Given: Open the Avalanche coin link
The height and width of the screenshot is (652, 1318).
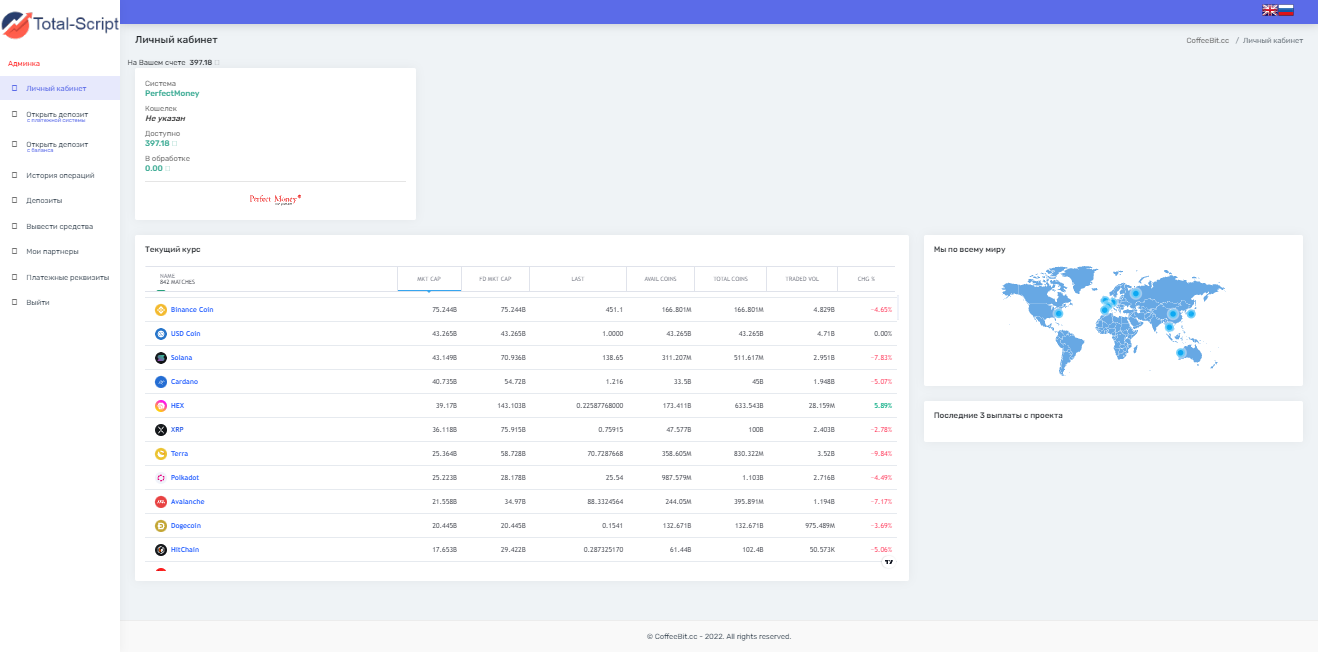Looking at the screenshot, I should point(187,502).
